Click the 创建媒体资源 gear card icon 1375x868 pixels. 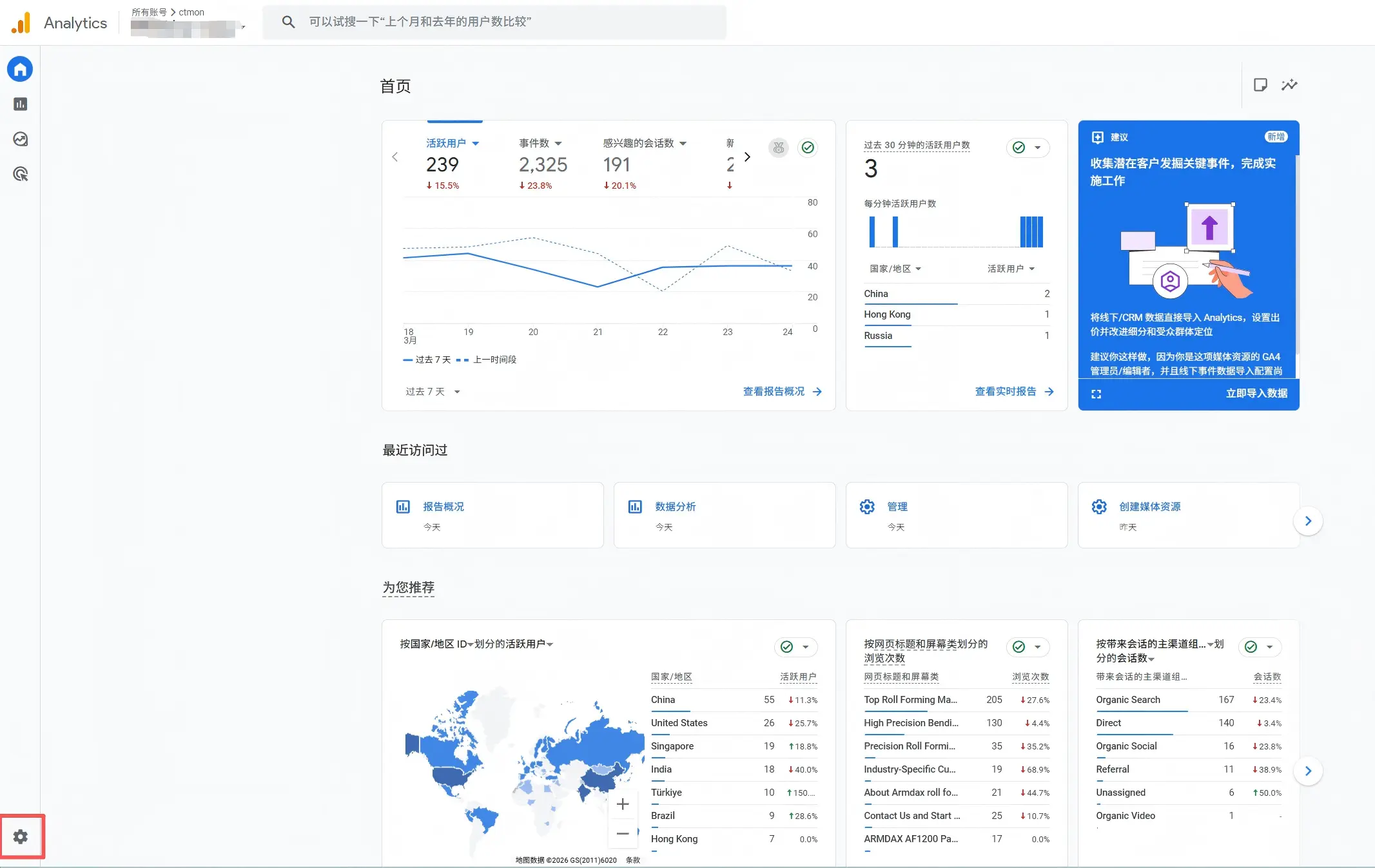point(1099,506)
